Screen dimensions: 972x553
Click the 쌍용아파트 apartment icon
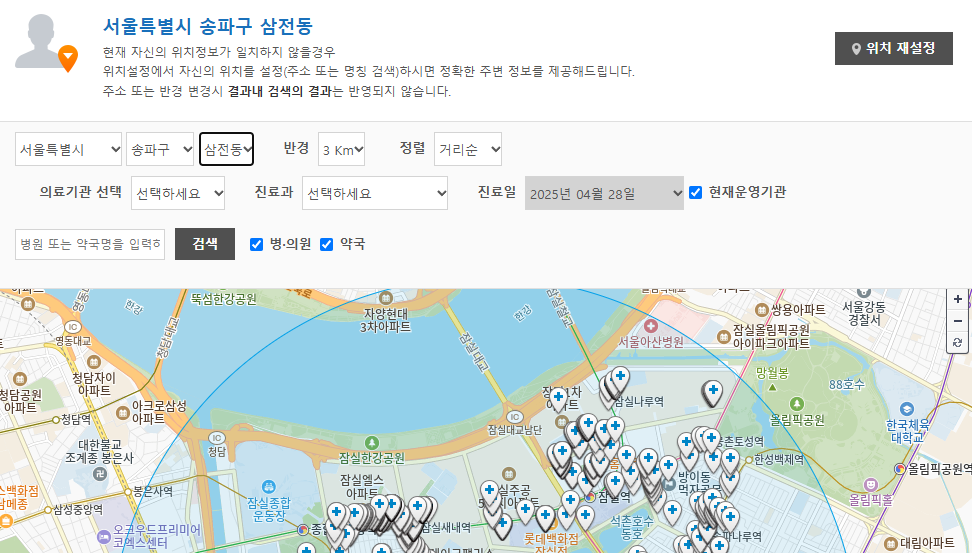[762, 309]
